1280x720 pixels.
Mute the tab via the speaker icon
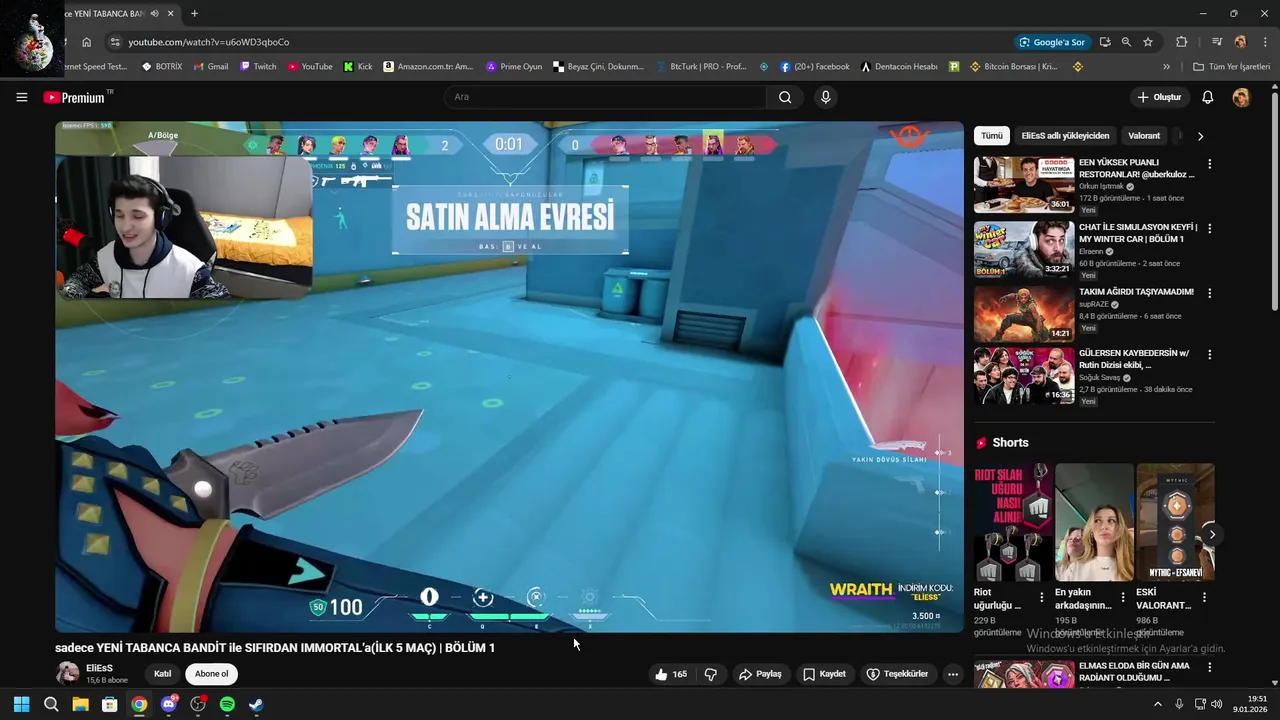[154, 13]
